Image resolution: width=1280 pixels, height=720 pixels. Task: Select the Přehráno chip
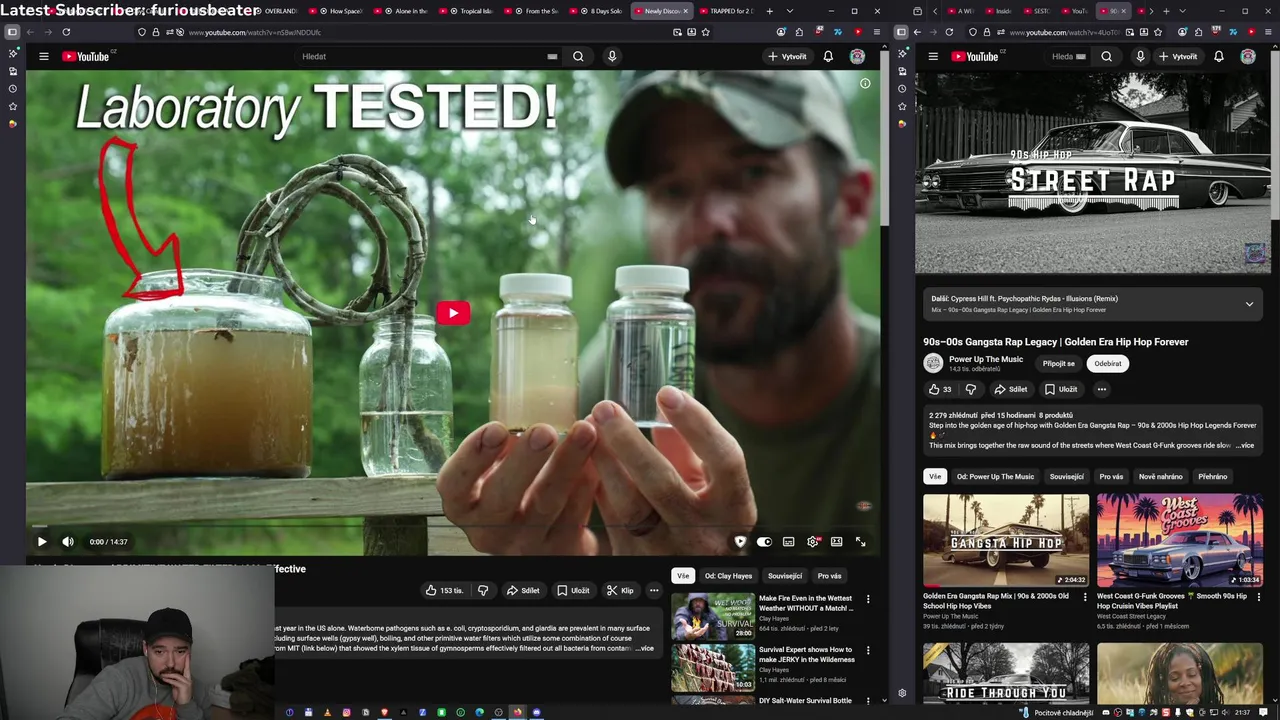[1212, 477]
